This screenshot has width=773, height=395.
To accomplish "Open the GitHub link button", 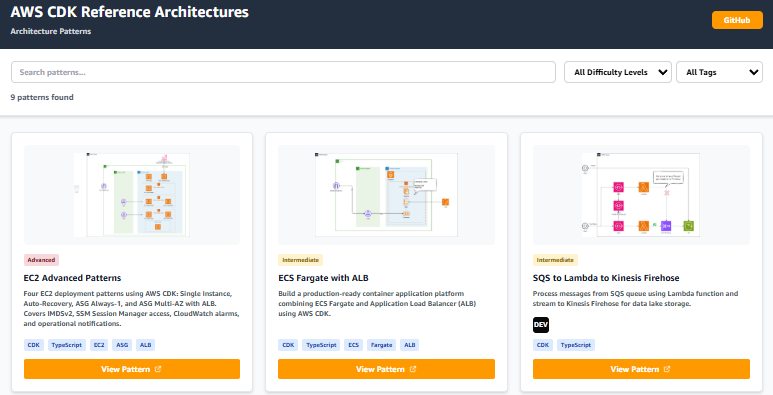I will pos(737,20).
